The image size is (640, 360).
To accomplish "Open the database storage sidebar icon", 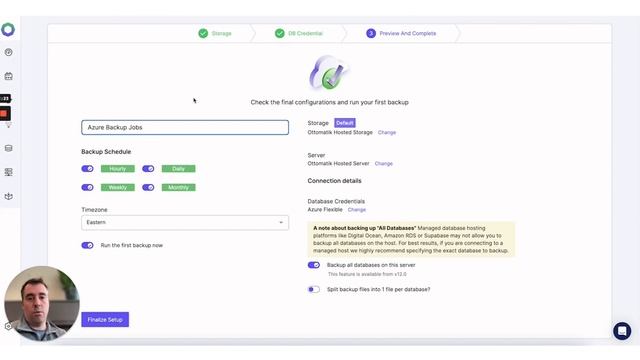I will [8, 148].
